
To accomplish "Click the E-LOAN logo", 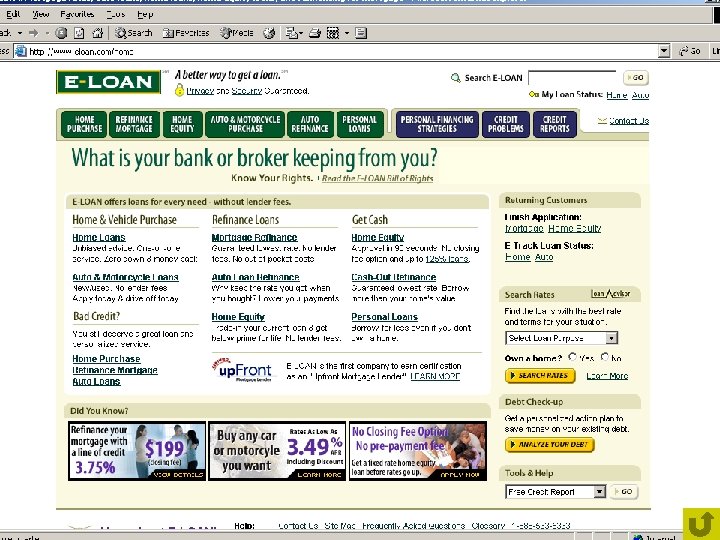I will (108, 82).
